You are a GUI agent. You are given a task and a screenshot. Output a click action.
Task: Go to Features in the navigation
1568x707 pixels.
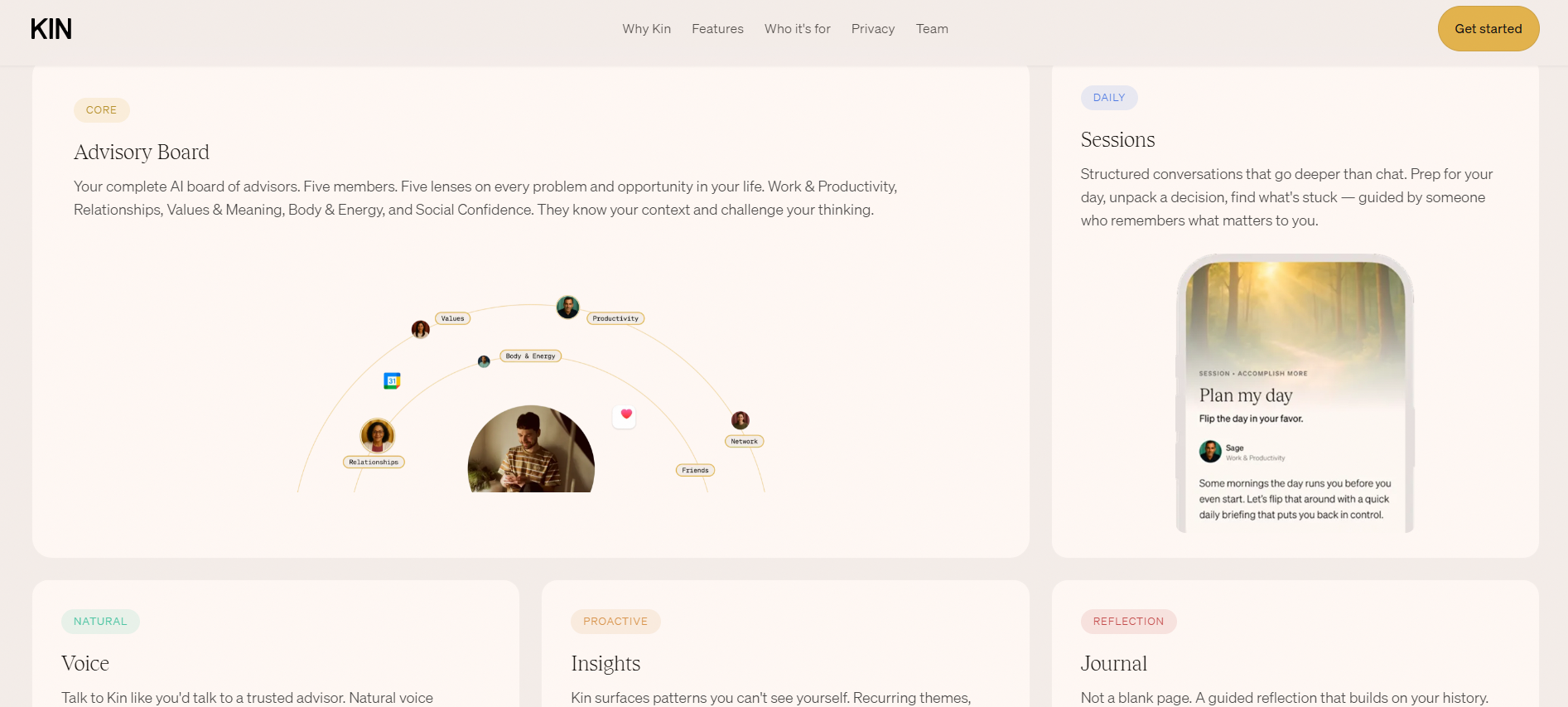717,29
